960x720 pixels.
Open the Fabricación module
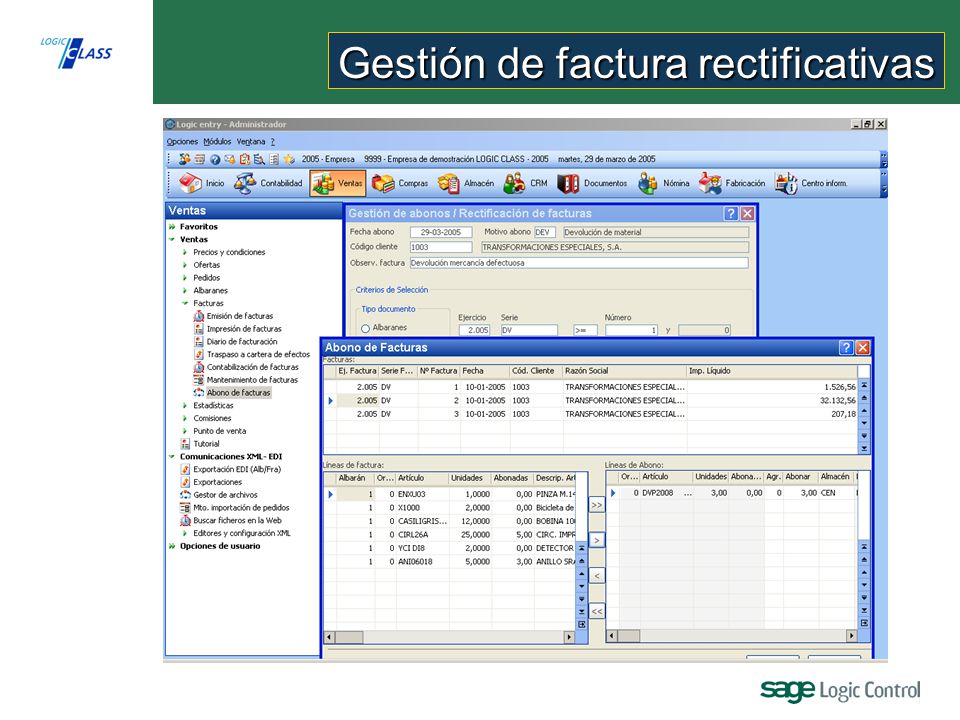(732, 183)
